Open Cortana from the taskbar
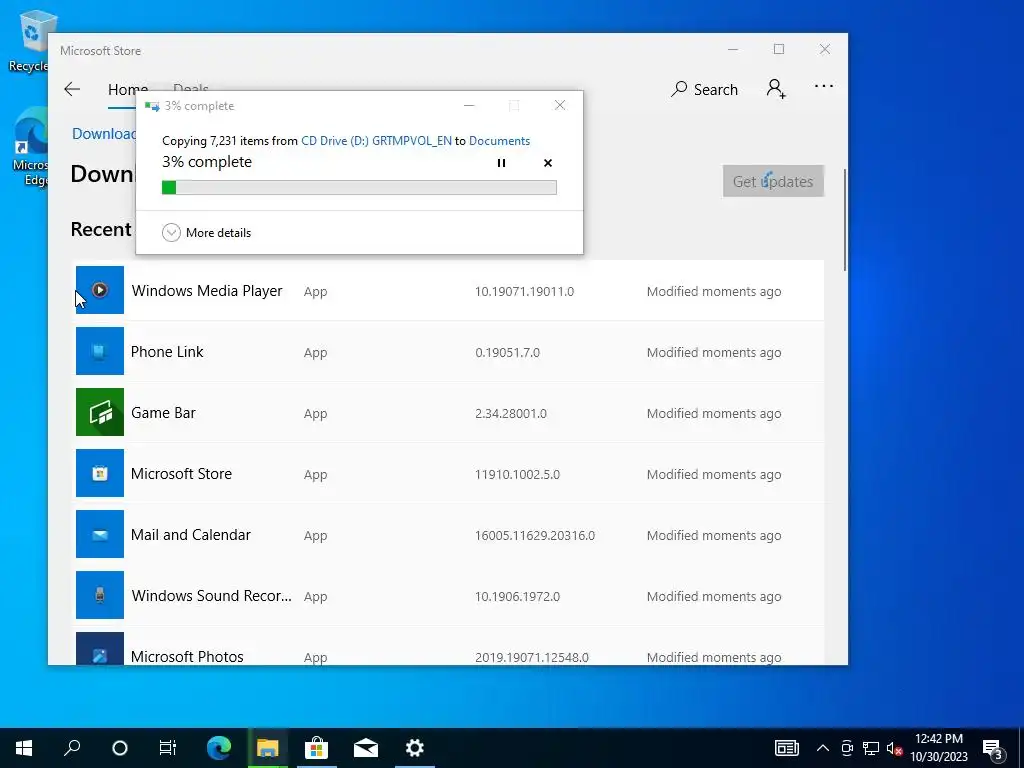This screenshot has width=1024, height=768. (120, 748)
